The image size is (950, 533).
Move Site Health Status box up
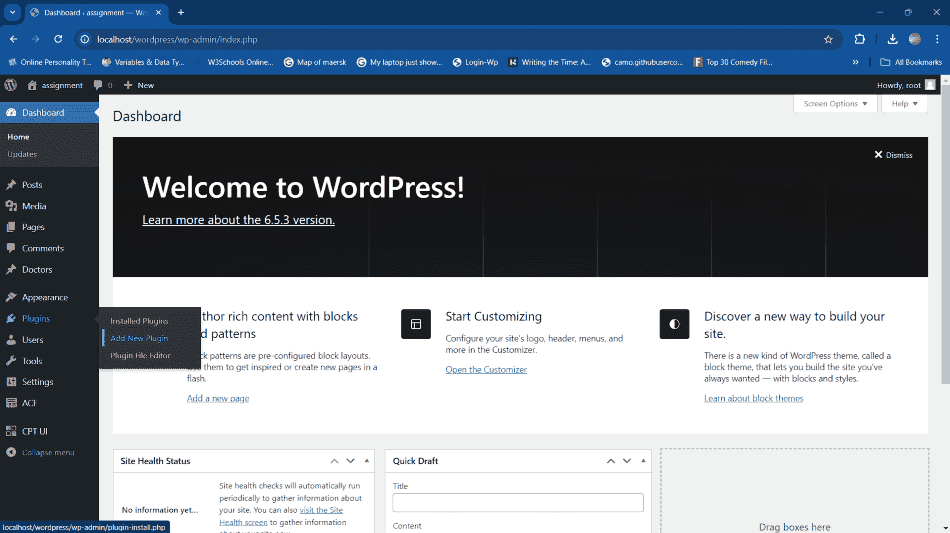click(334, 461)
